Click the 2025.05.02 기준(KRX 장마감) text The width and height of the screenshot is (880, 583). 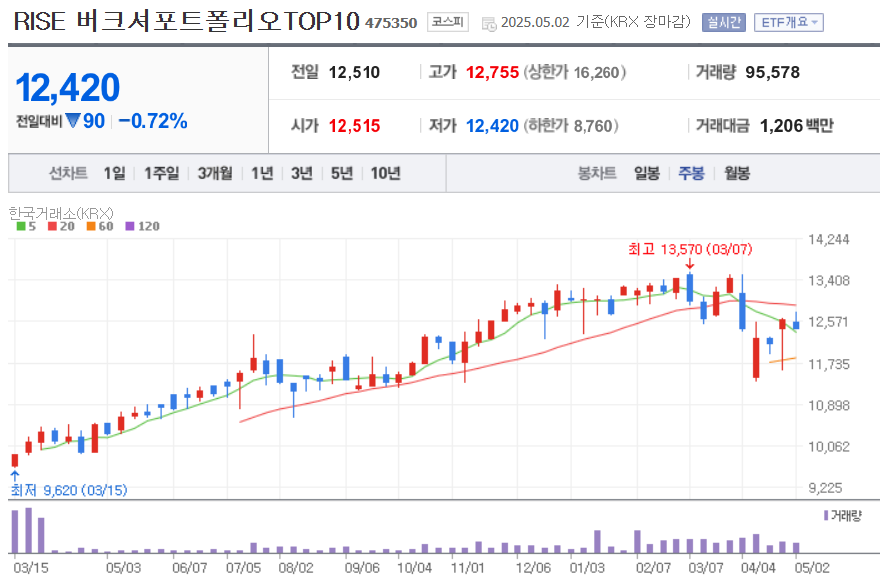595,22
